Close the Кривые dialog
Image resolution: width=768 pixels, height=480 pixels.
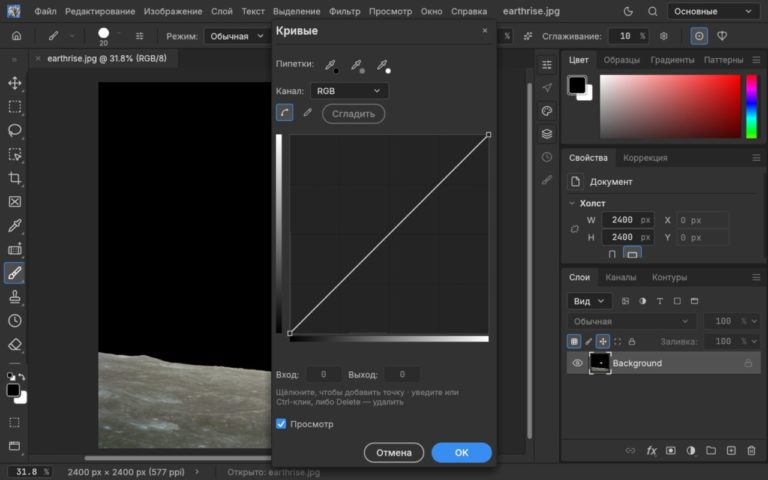485,30
